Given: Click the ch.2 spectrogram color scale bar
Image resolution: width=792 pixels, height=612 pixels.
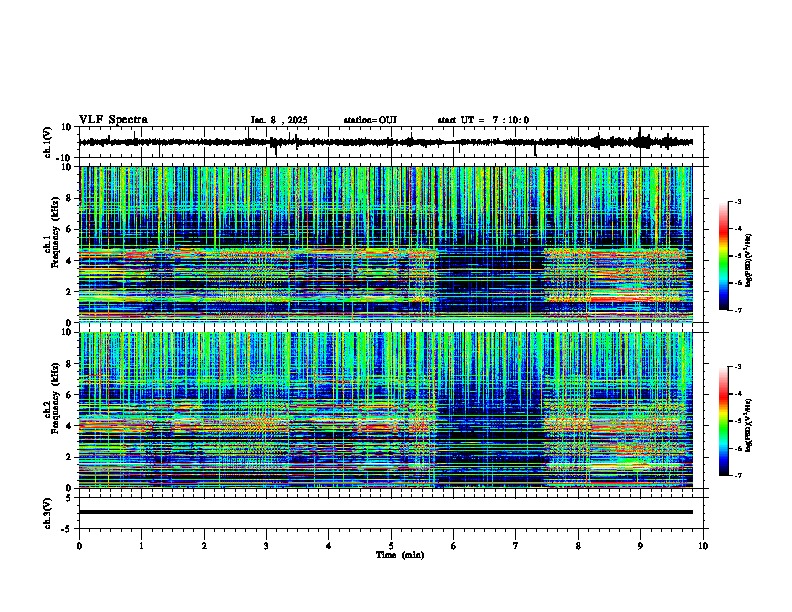Looking at the screenshot, I should (x=724, y=421).
